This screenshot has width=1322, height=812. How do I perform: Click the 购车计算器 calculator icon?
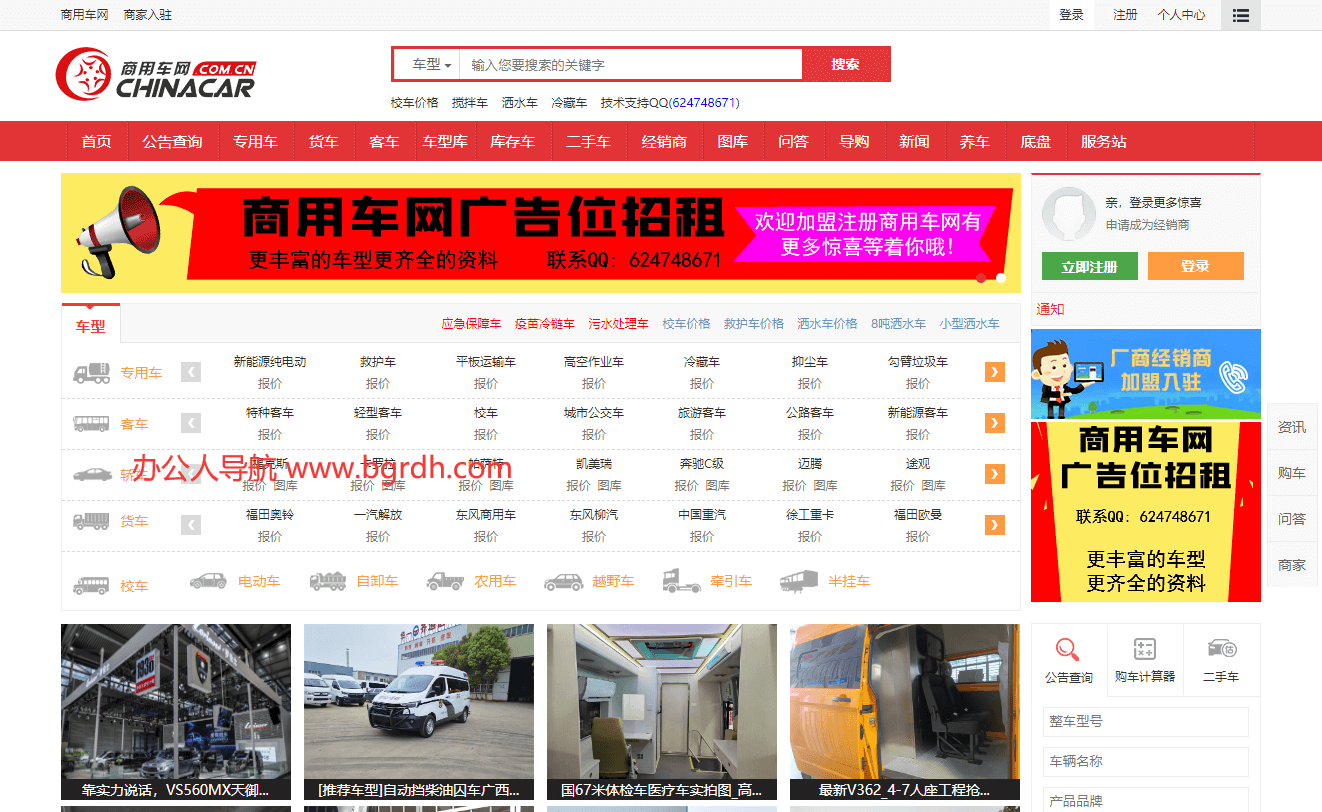pyautogui.click(x=1145, y=651)
